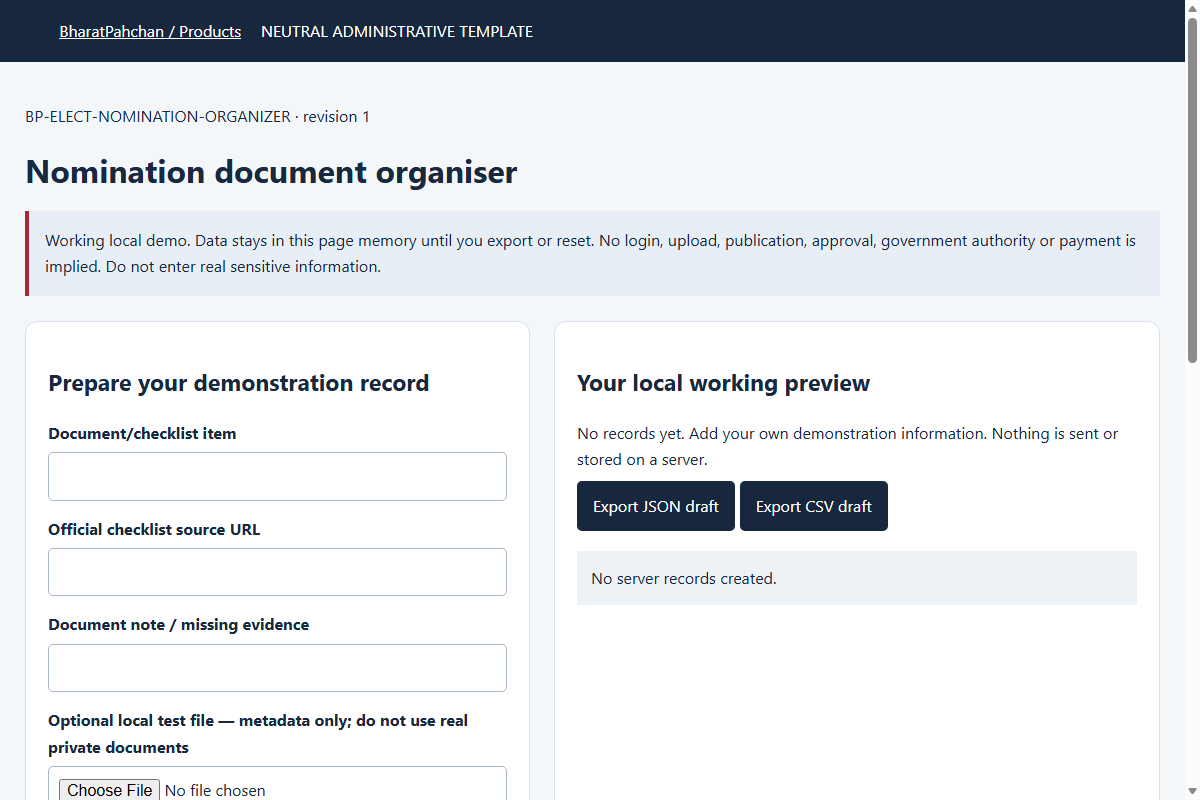Click the "Official checklist source URL" label
This screenshot has width=1200, height=800.
(x=154, y=529)
